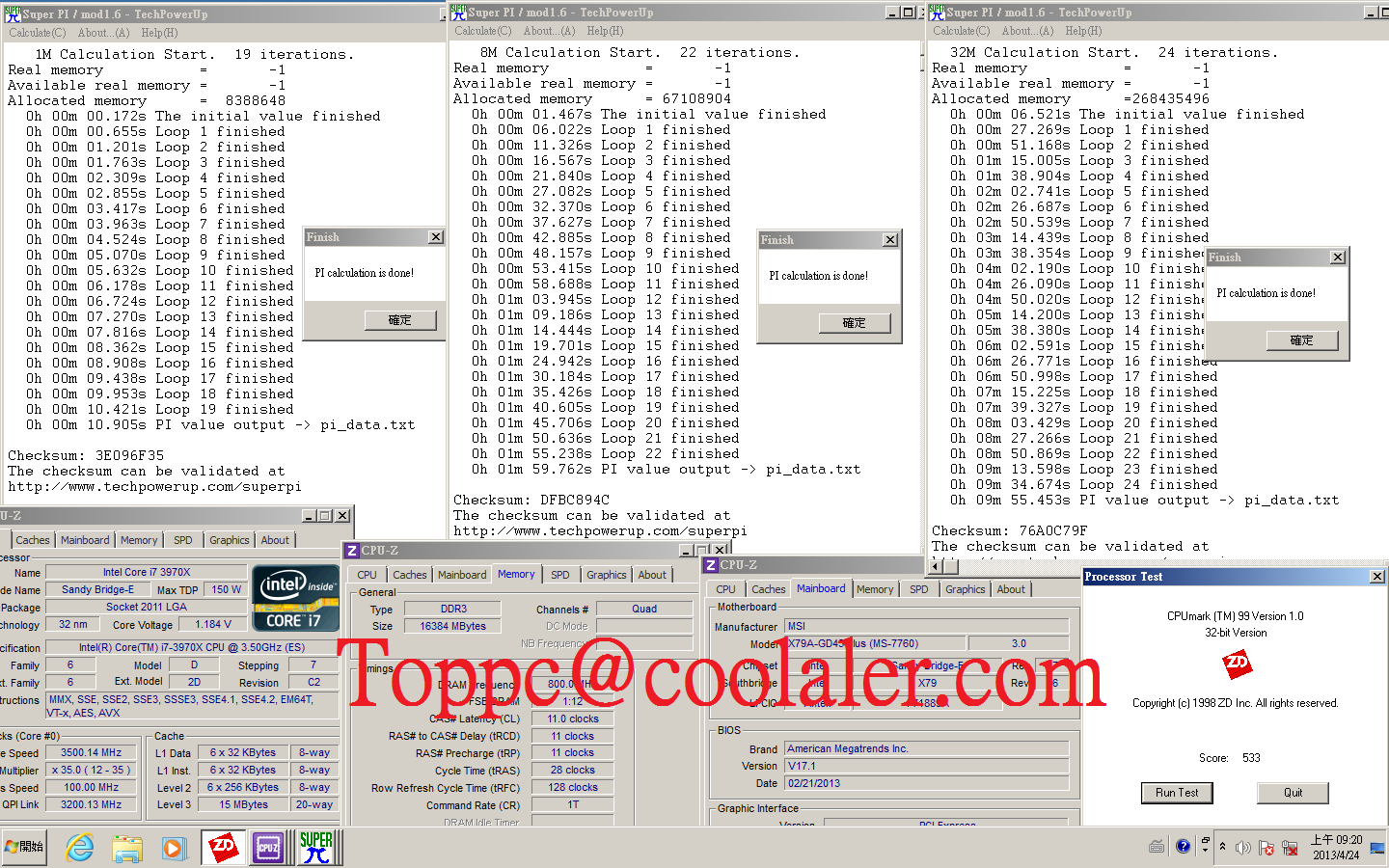Click the tRFC value '128 clocks'
The image size is (1389, 868).
coord(573,788)
